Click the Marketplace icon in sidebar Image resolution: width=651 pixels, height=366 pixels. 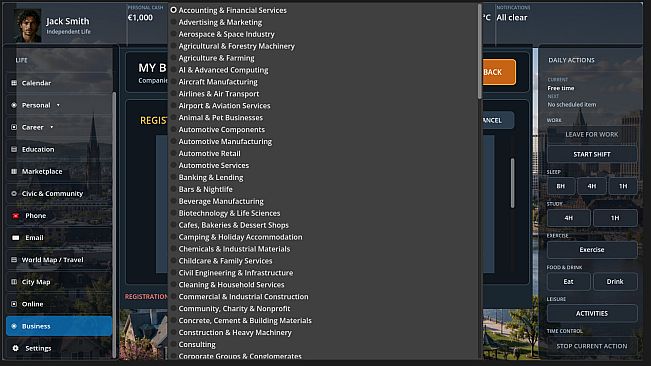(14, 171)
